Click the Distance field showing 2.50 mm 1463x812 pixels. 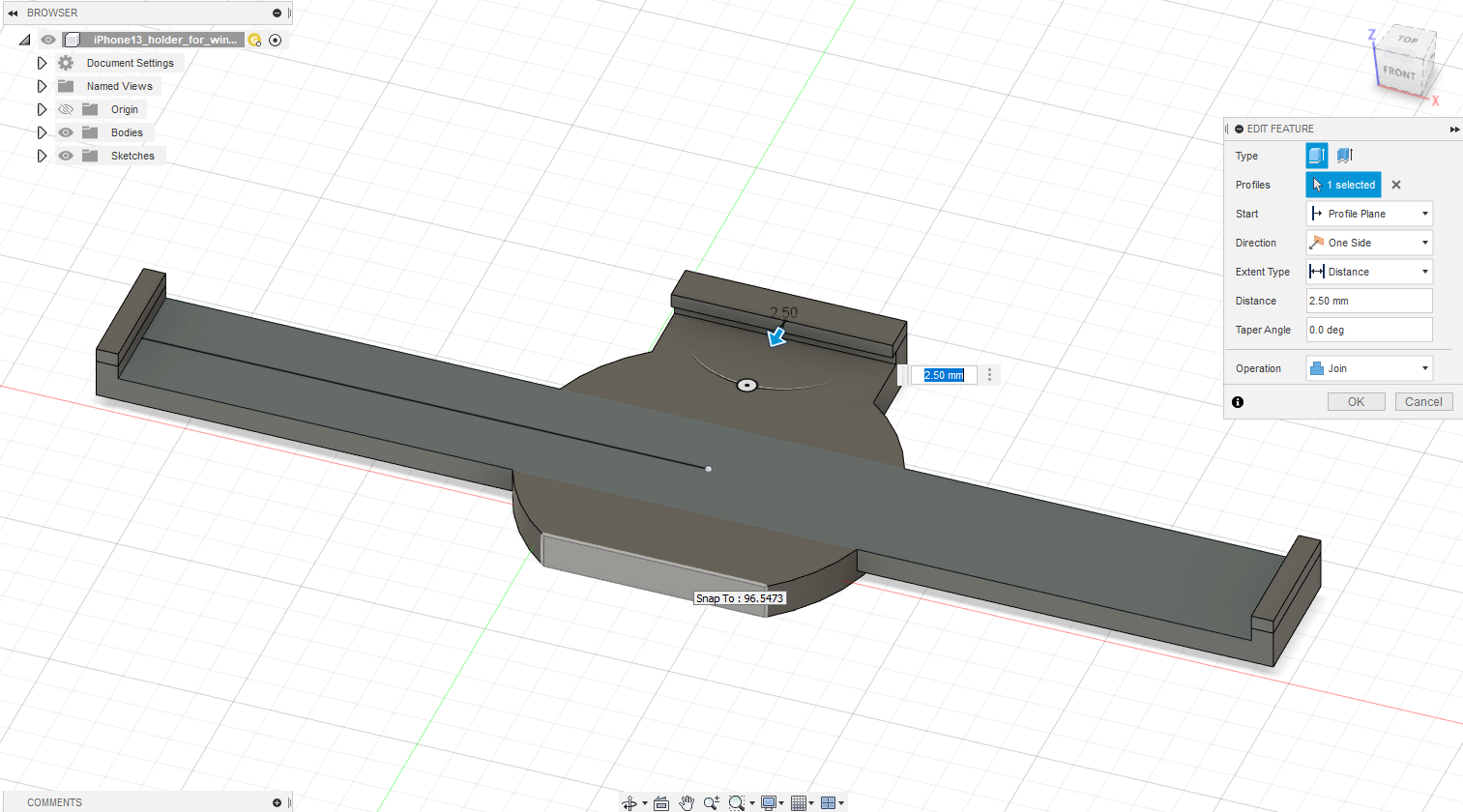click(1368, 301)
